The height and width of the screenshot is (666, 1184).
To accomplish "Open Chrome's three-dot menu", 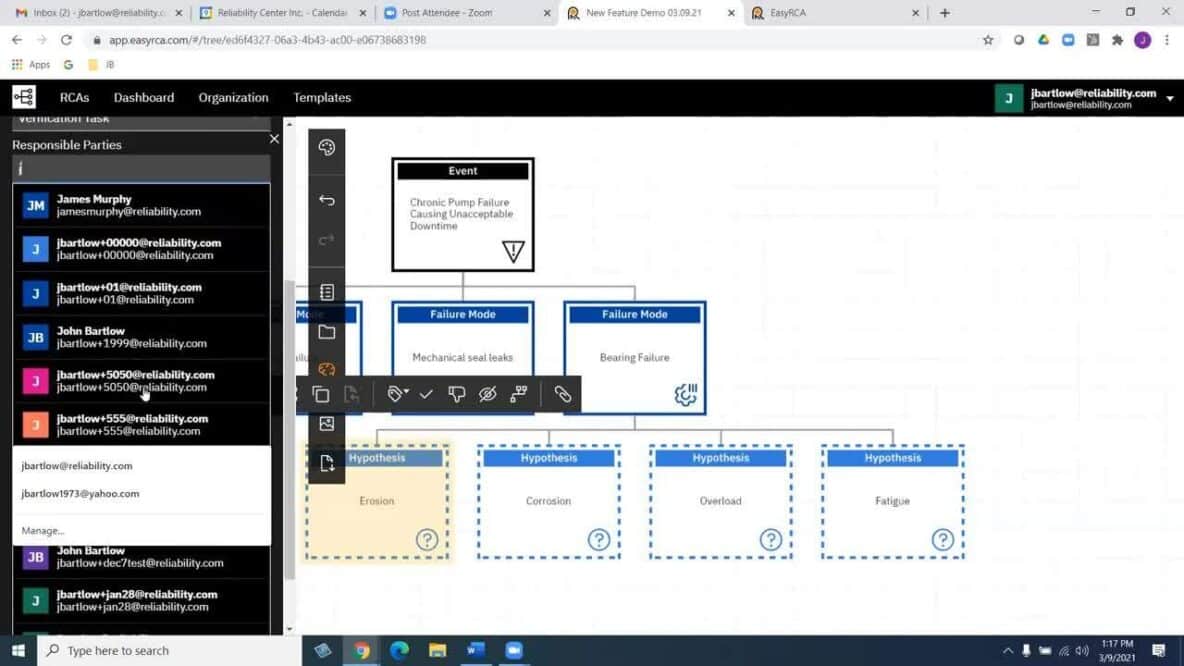I will point(1167,39).
